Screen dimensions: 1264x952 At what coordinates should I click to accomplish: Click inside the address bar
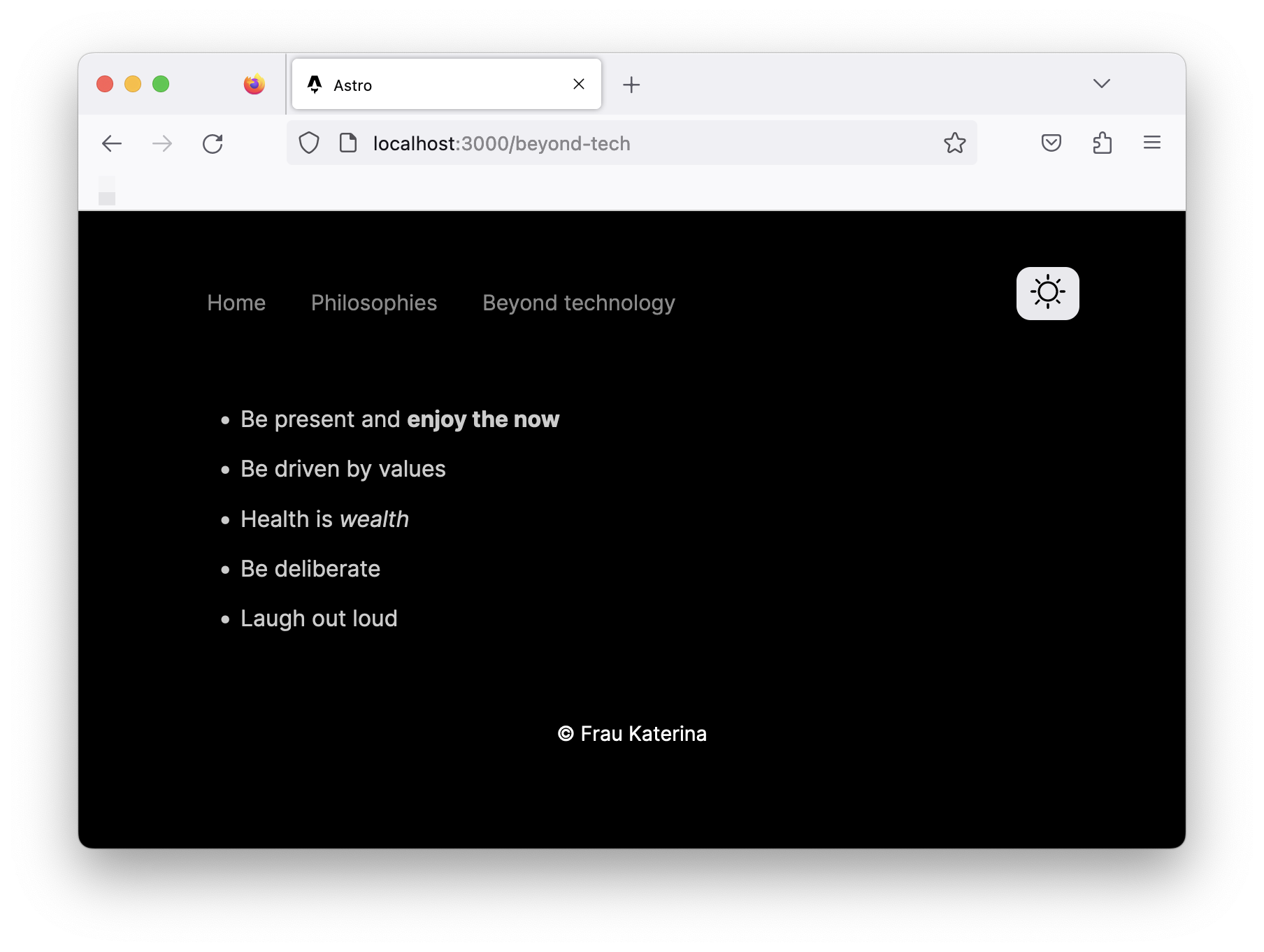point(629,143)
